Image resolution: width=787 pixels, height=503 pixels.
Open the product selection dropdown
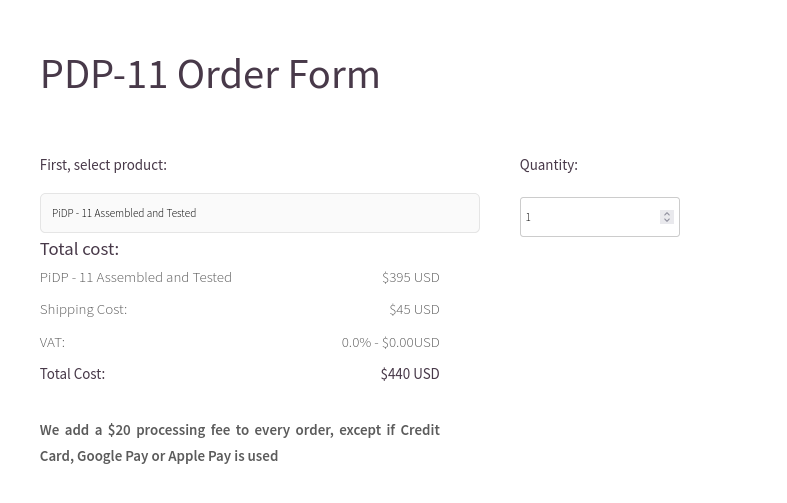pyautogui.click(x=259, y=213)
